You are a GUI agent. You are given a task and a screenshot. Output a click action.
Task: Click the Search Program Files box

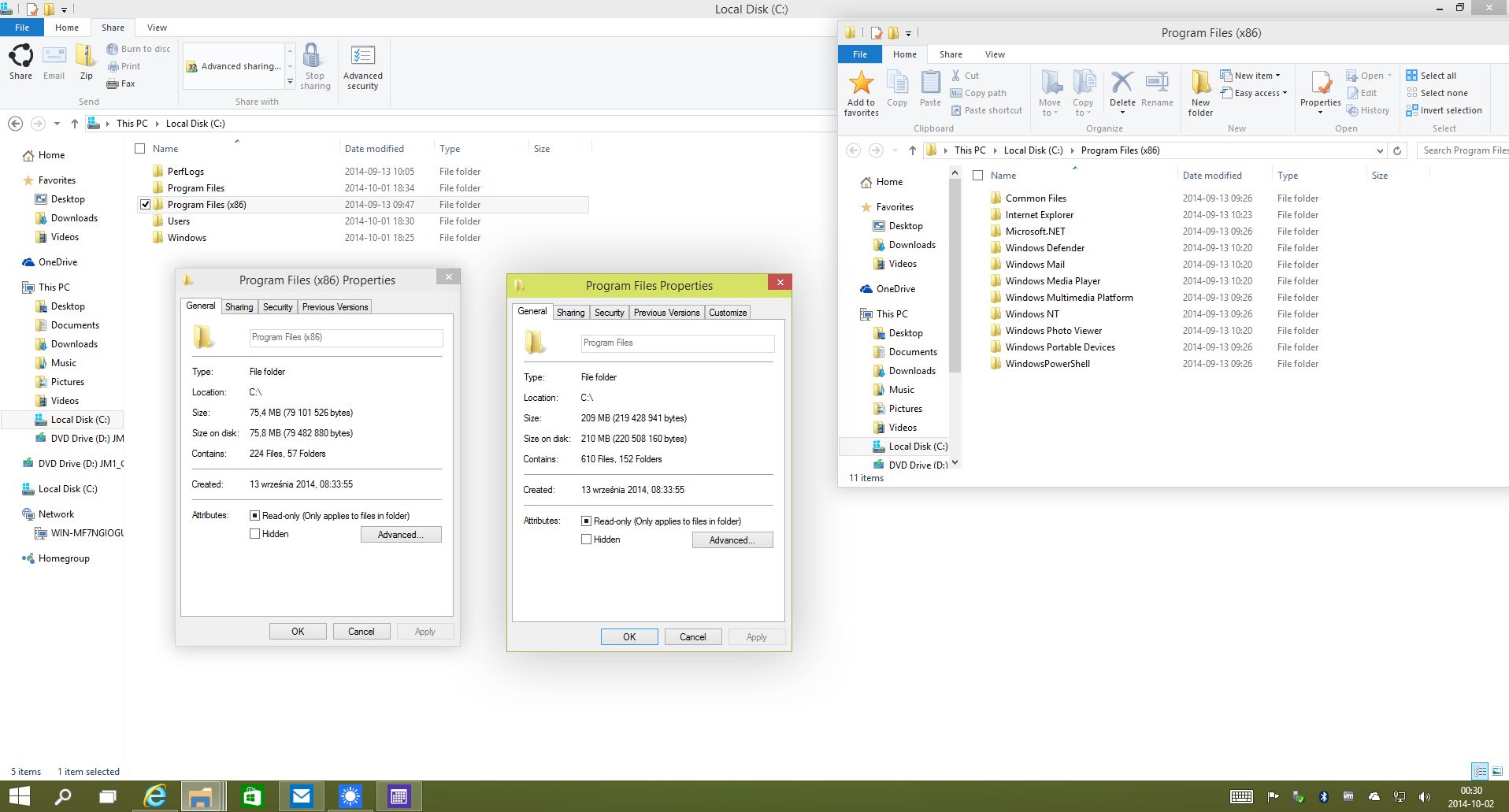pyautogui.click(x=1463, y=150)
